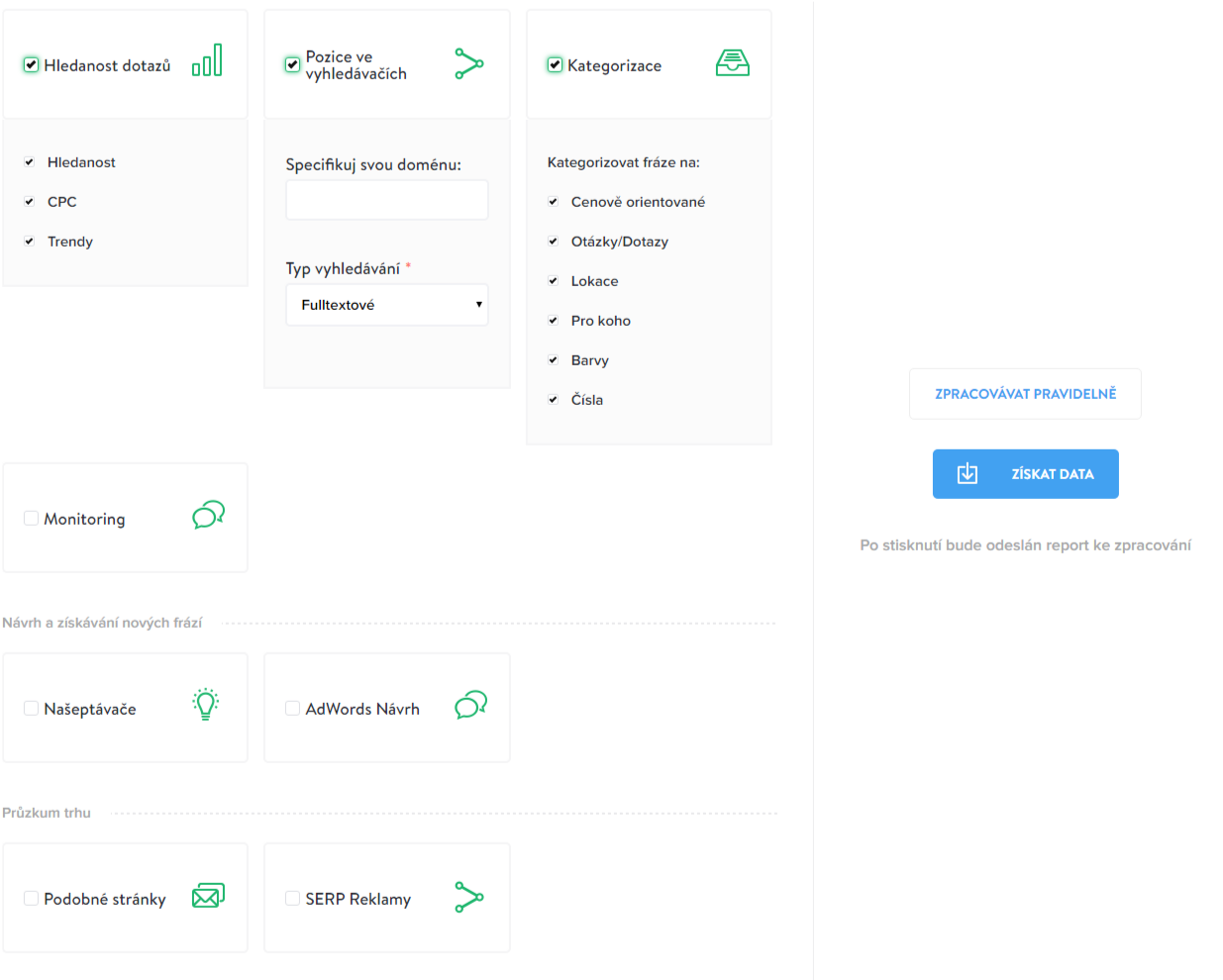Screen dimensions: 1223x980
Task: Enable the Monitoring checkbox
Action: (x=32, y=519)
